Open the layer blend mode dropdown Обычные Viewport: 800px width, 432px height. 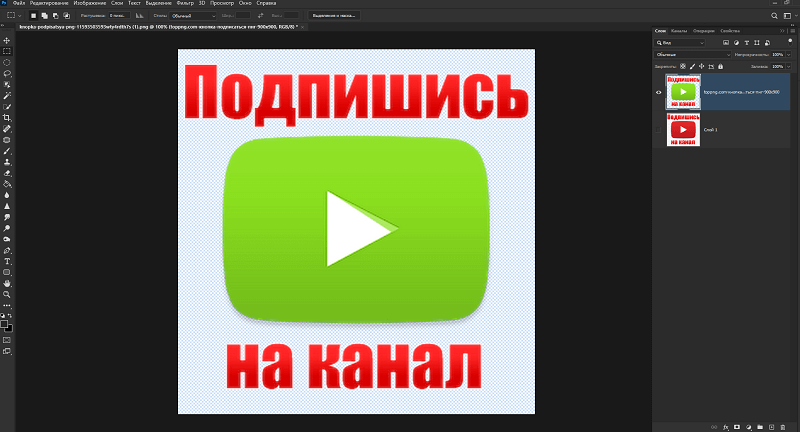(693, 55)
